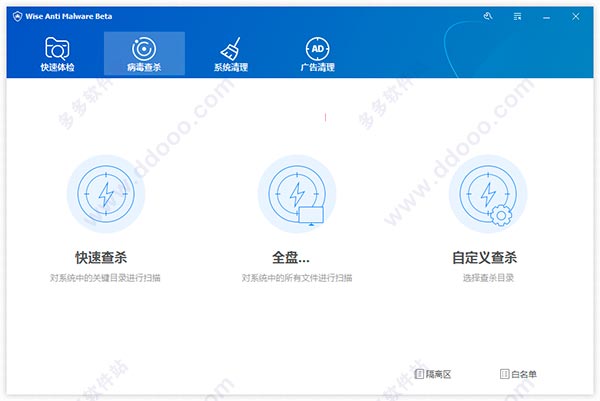Close the Wise Anti Malware window

[576, 16]
